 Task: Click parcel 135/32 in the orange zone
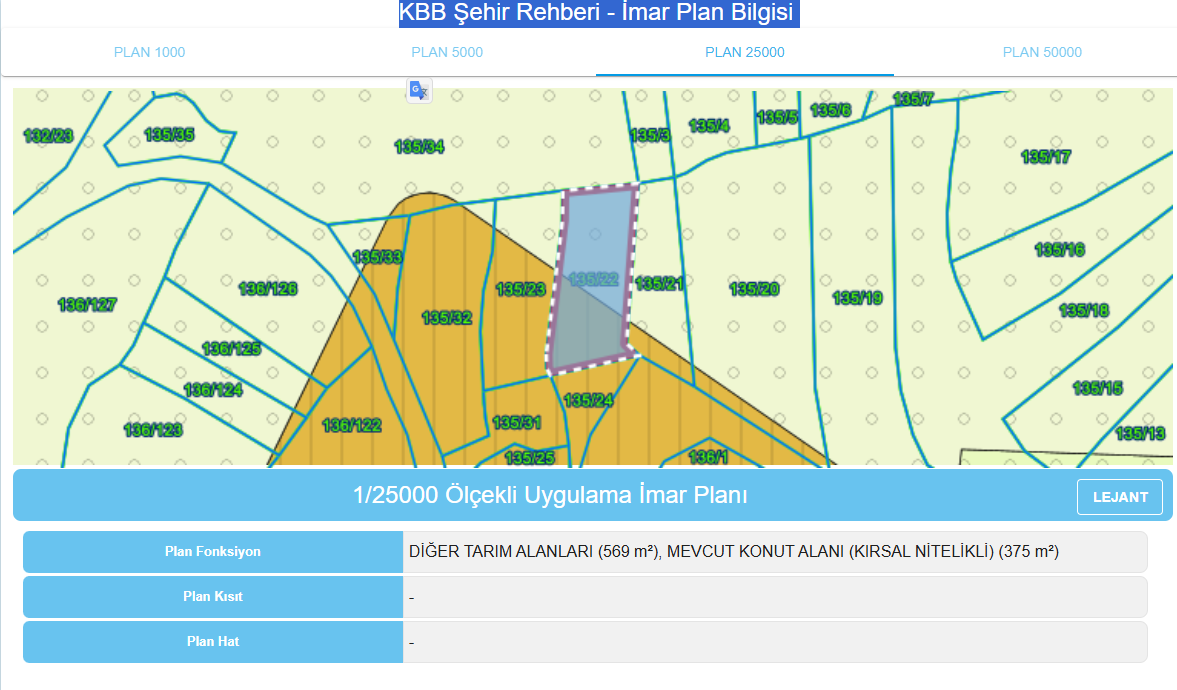coord(446,318)
